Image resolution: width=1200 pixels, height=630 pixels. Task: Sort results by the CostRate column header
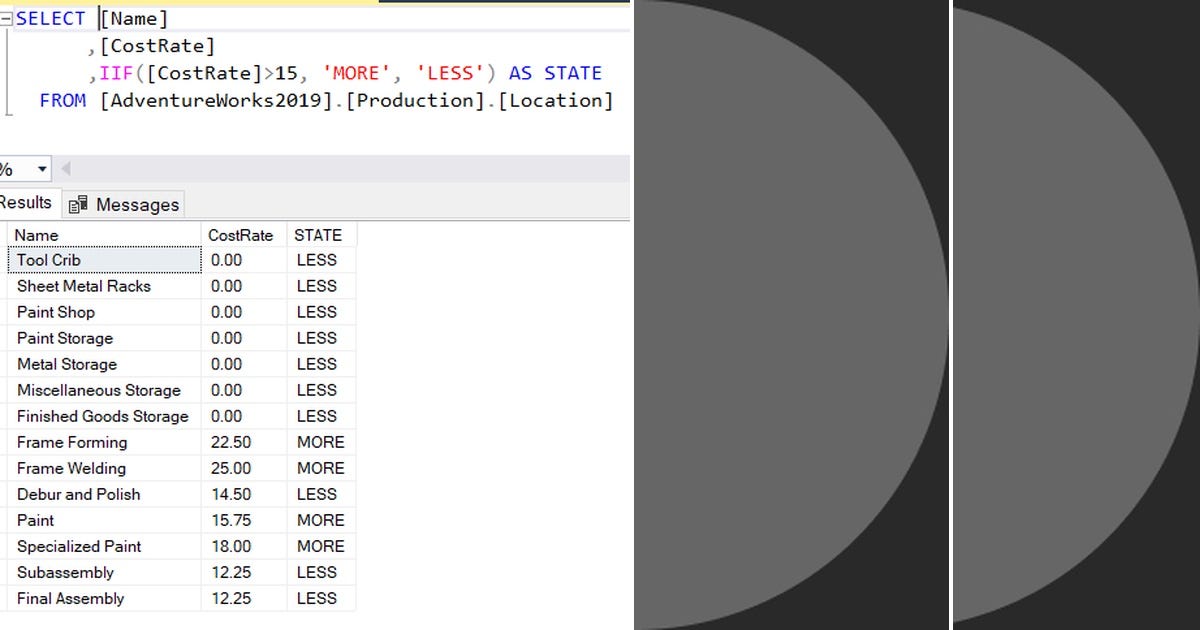coord(240,234)
